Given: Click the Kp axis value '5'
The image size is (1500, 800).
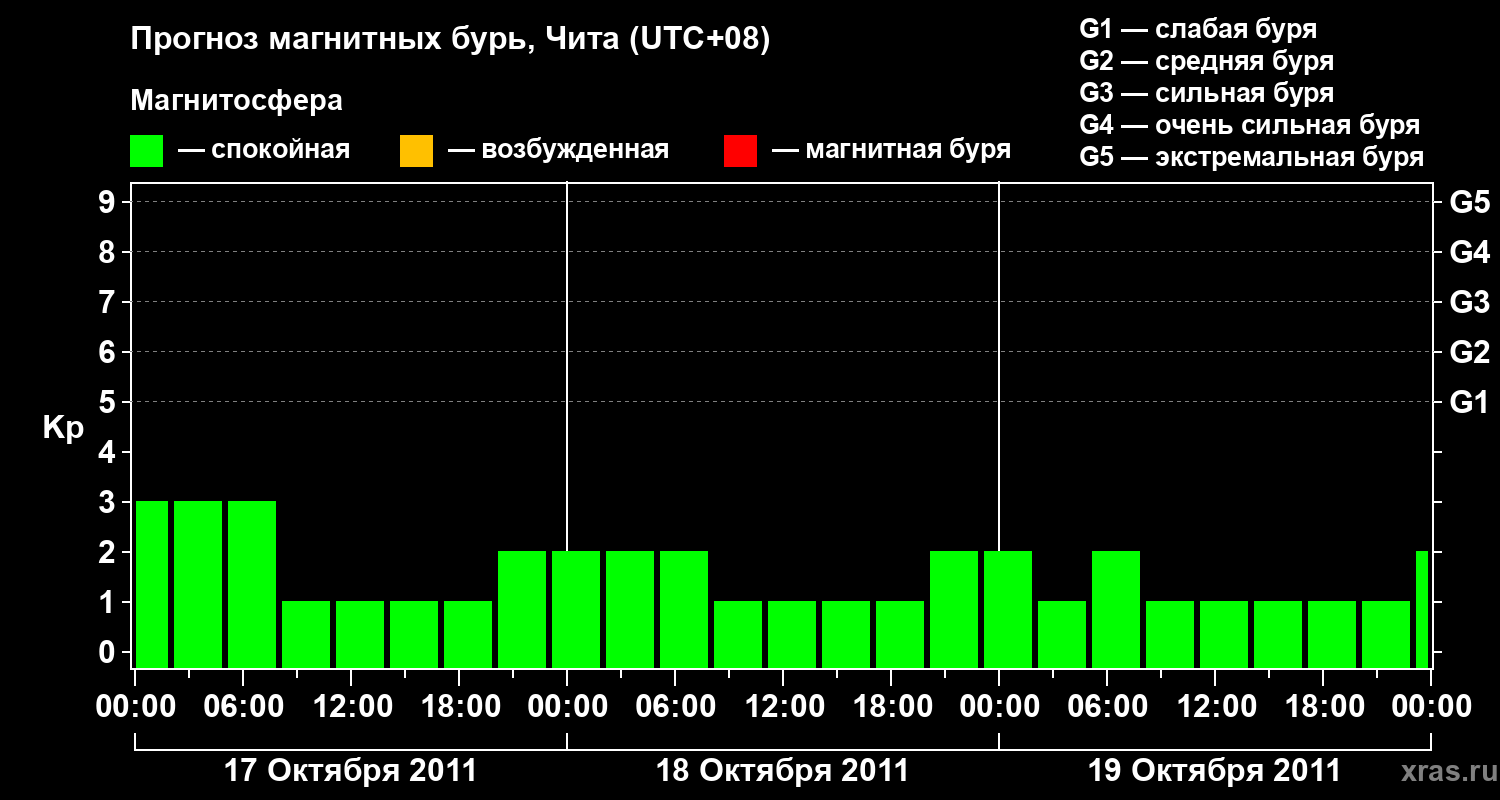Looking at the screenshot, I should (x=109, y=403).
